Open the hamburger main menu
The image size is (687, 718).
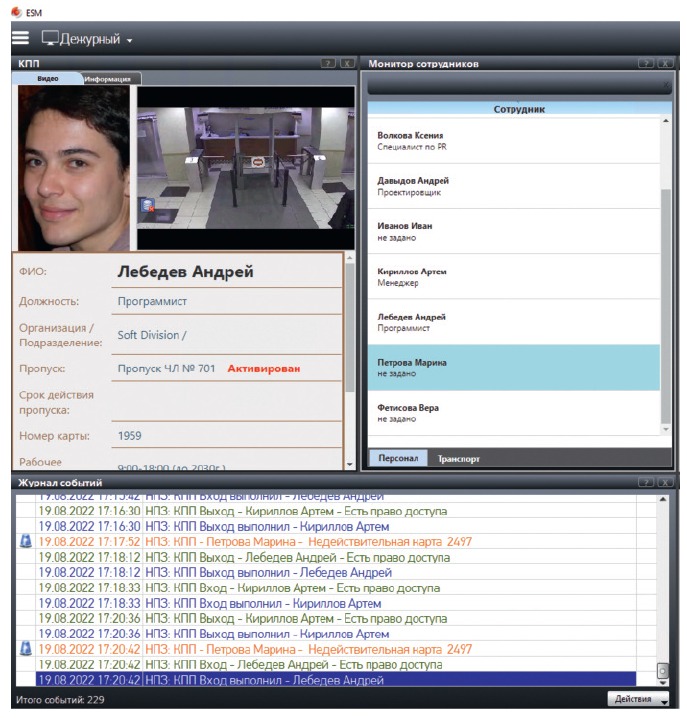coord(20,38)
